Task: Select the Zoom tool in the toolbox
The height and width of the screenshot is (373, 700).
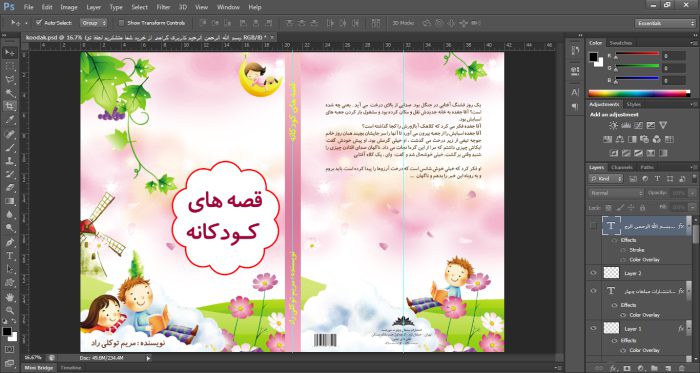Action: pyautogui.click(x=9, y=310)
